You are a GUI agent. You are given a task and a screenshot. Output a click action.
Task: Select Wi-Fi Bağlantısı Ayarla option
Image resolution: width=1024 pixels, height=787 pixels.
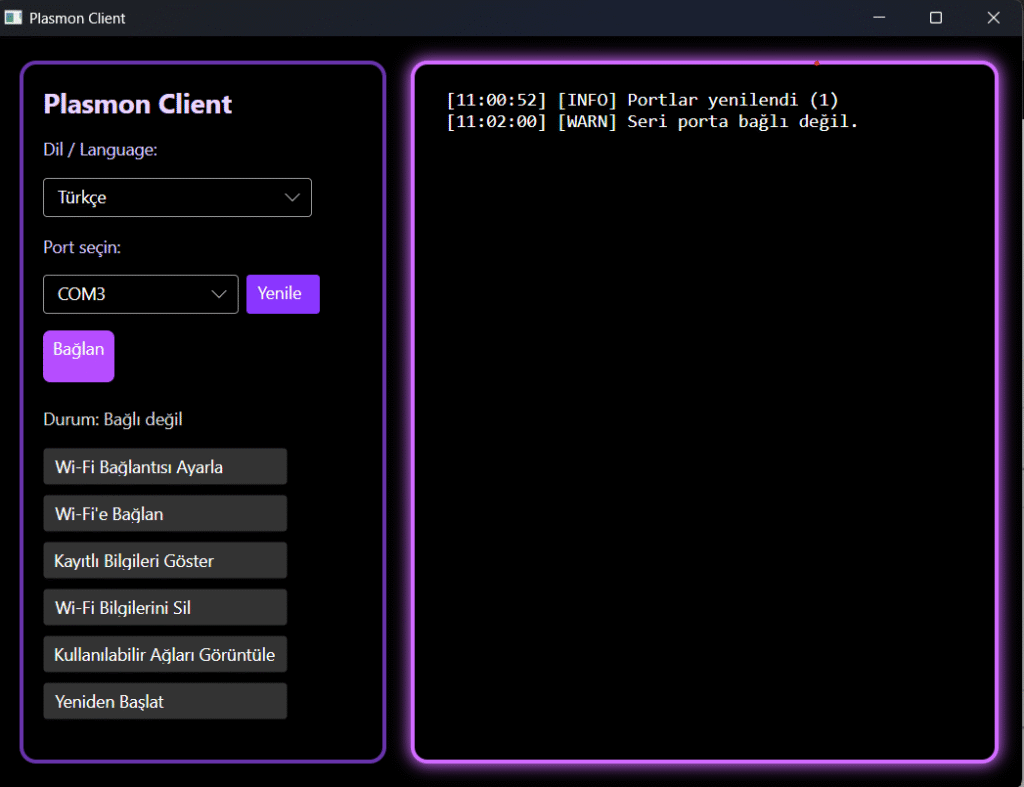(x=165, y=467)
